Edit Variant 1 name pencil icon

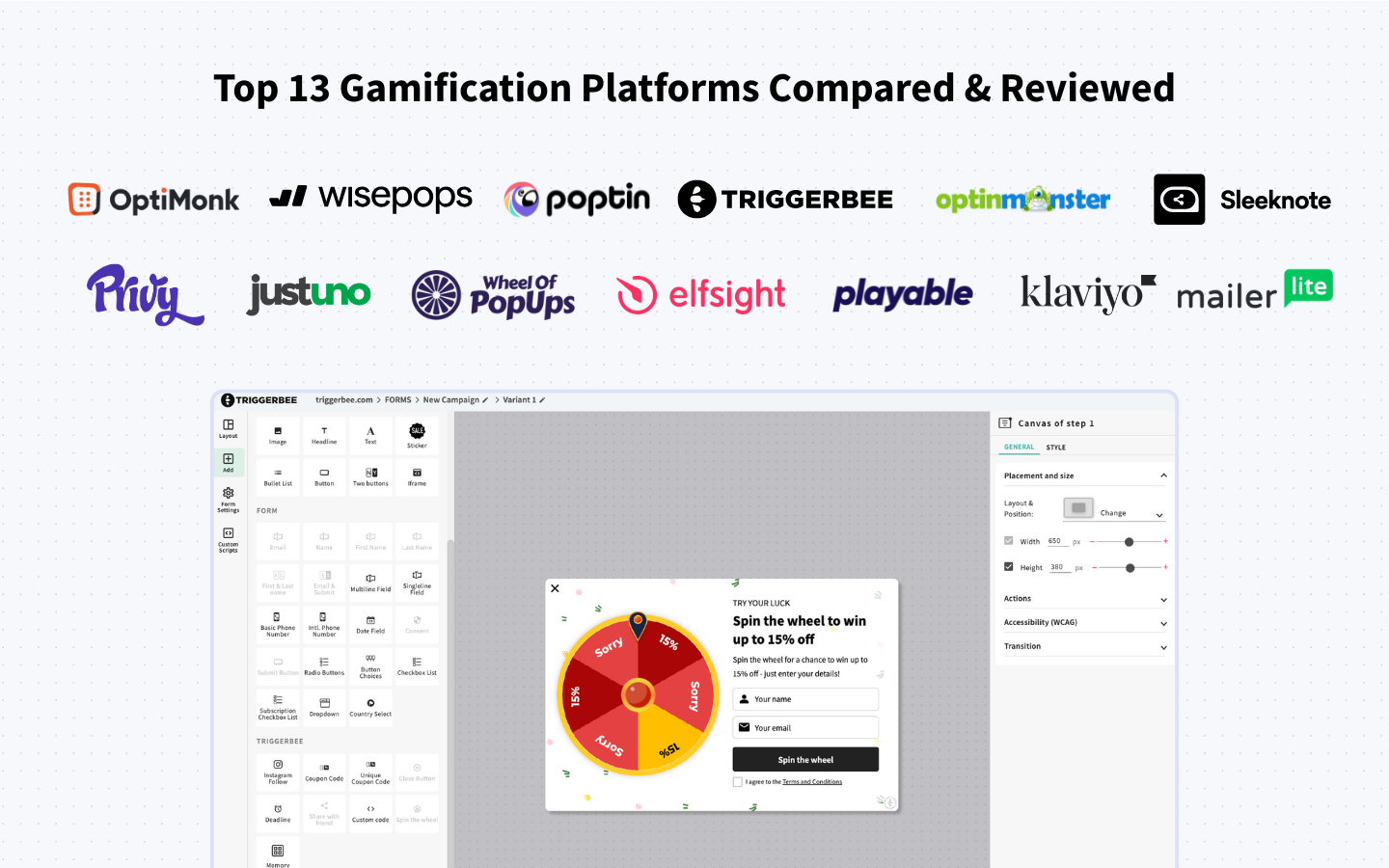[x=542, y=400]
